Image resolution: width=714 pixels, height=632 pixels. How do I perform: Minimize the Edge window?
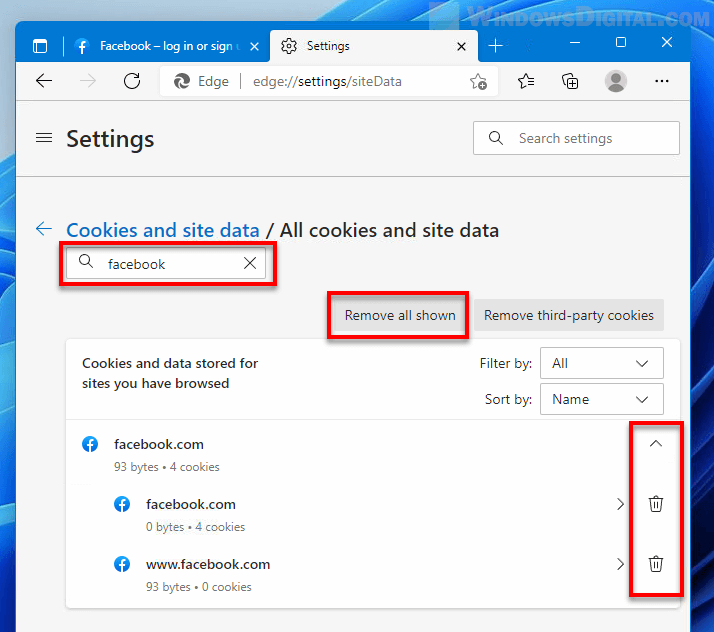point(575,43)
